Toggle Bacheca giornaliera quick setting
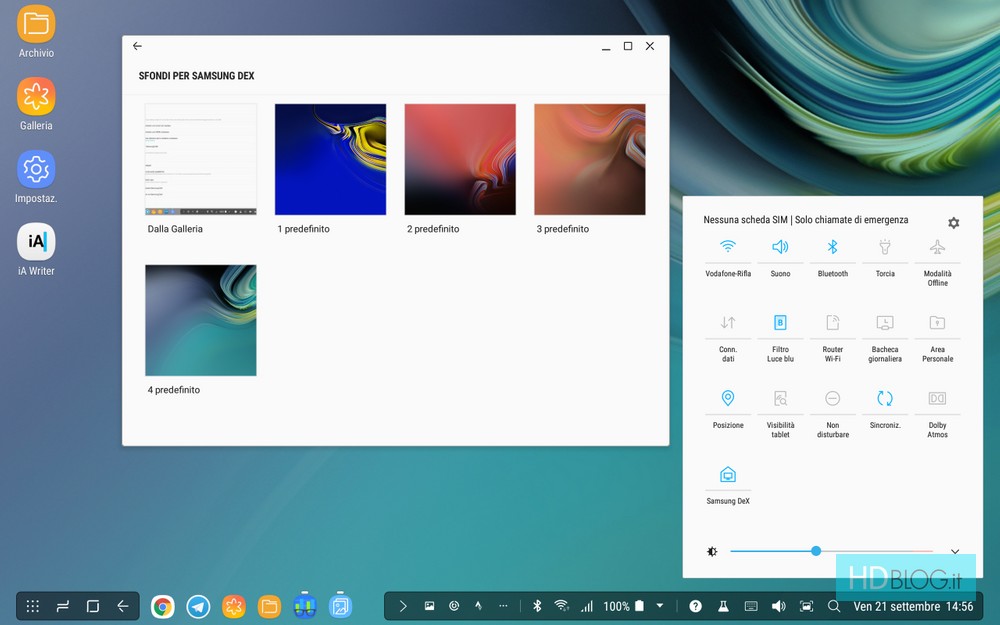This screenshot has width=1000, height=625. 885,338
